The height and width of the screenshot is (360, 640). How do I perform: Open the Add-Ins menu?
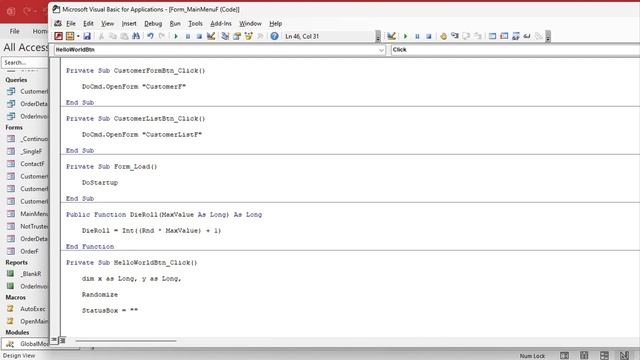[221, 24]
